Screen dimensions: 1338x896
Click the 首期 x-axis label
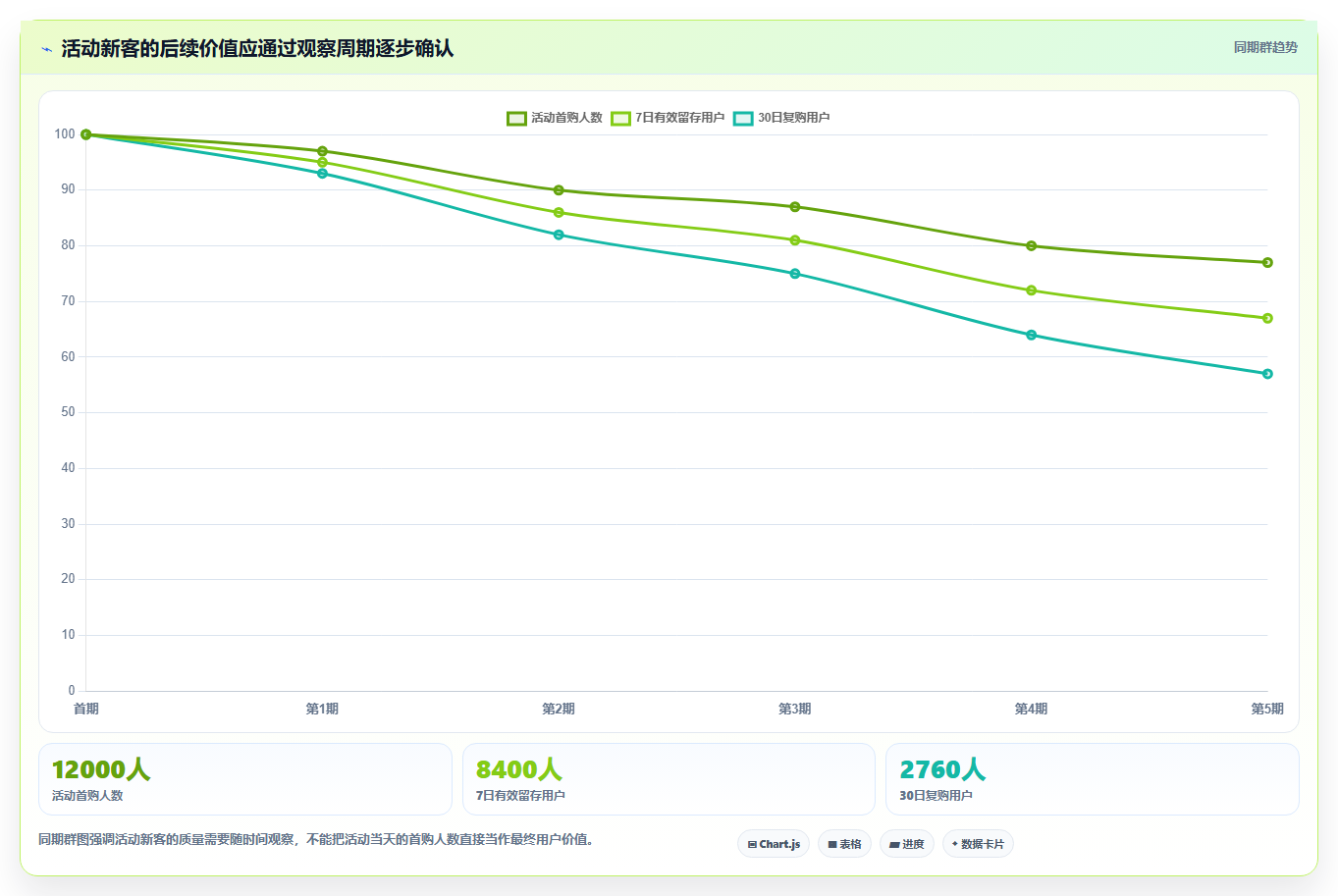pos(86,709)
